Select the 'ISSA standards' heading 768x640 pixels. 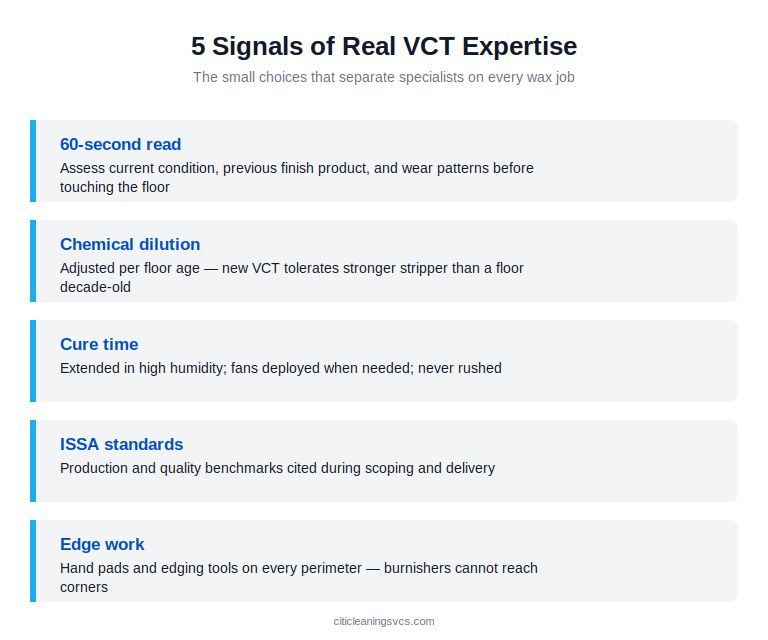[121, 444]
